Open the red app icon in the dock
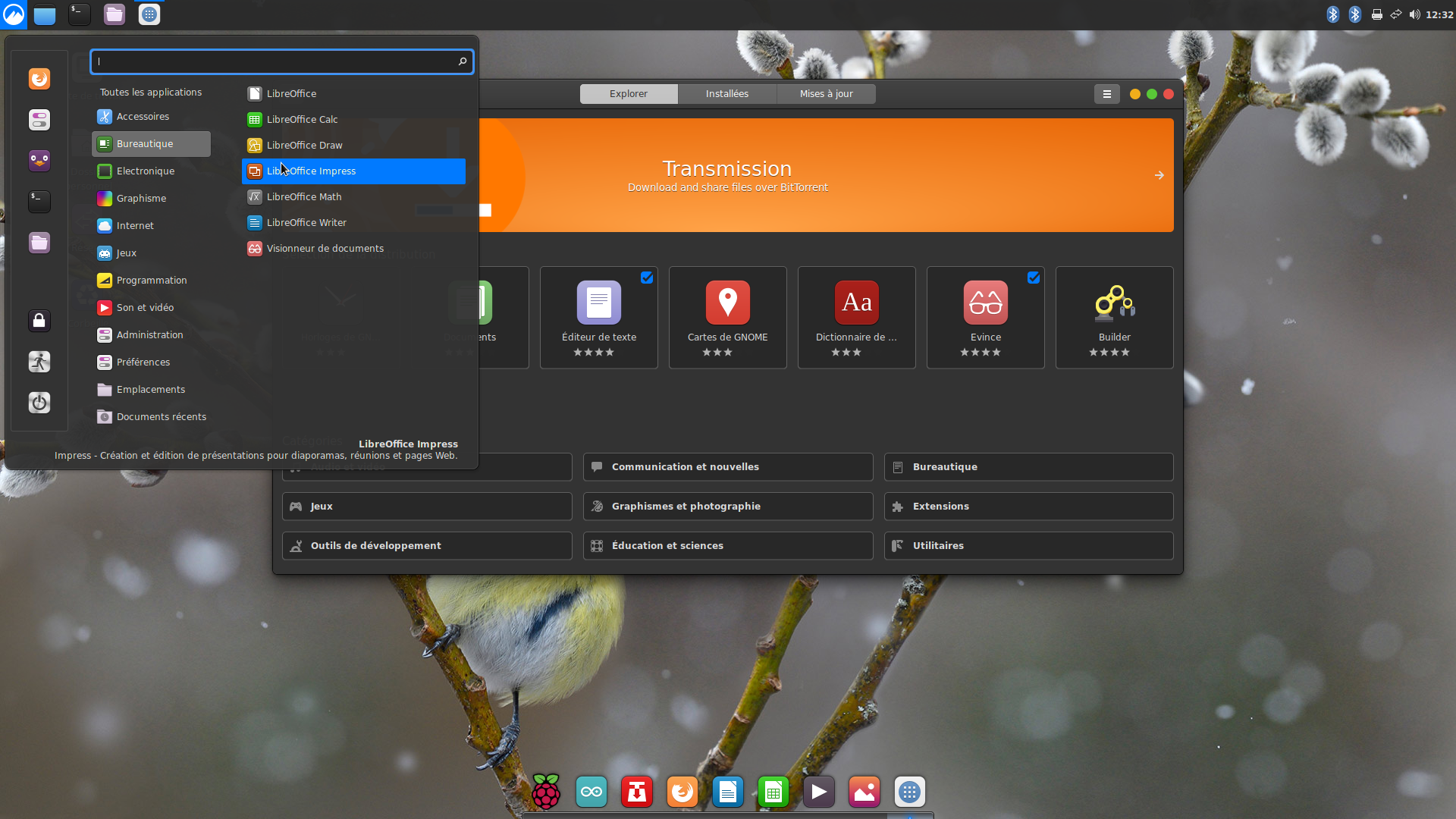Viewport: 1456px width, 819px height. [x=637, y=792]
